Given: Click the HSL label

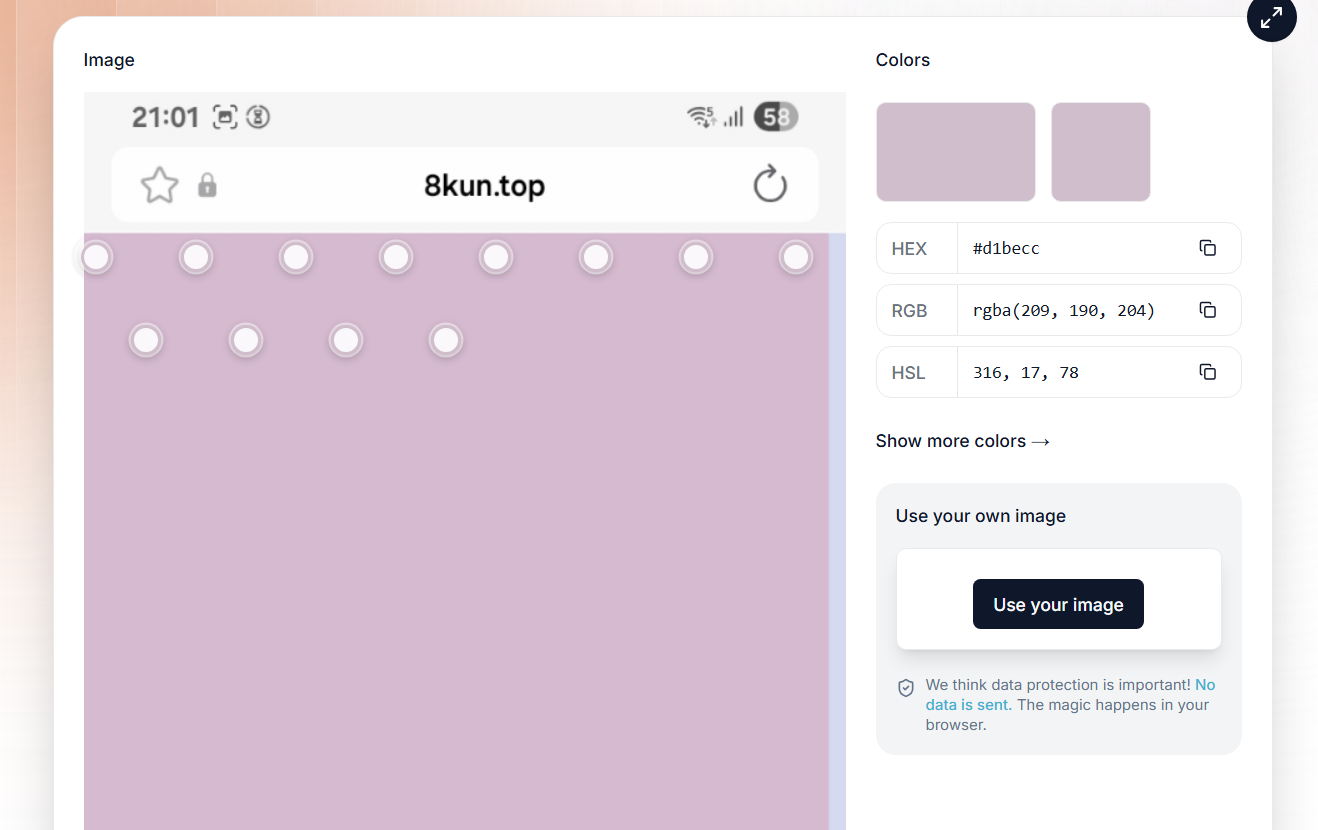Looking at the screenshot, I should click(909, 372).
